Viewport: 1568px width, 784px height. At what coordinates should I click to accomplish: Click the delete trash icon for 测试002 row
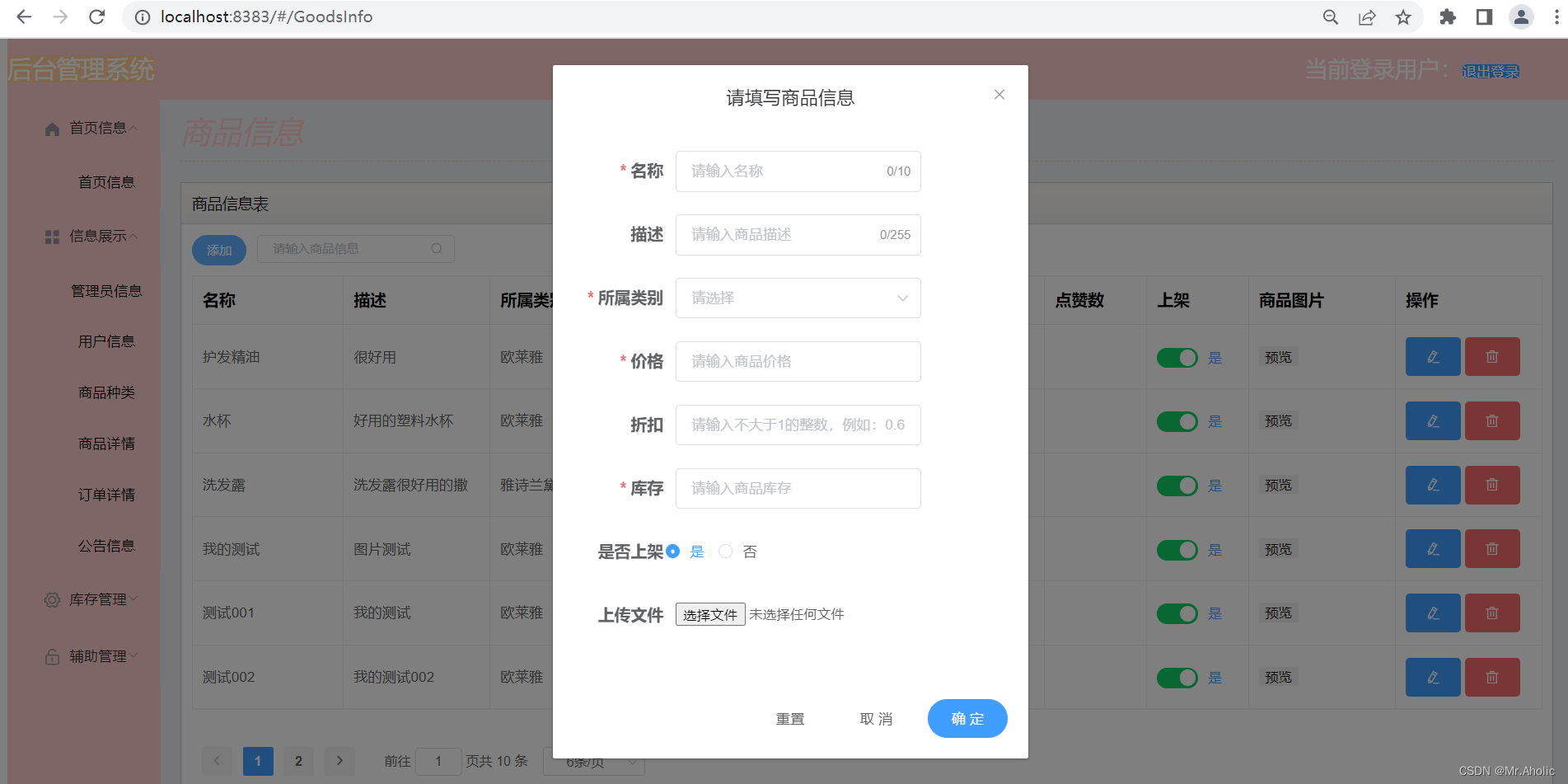pyautogui.click(x=1492, y=677)
